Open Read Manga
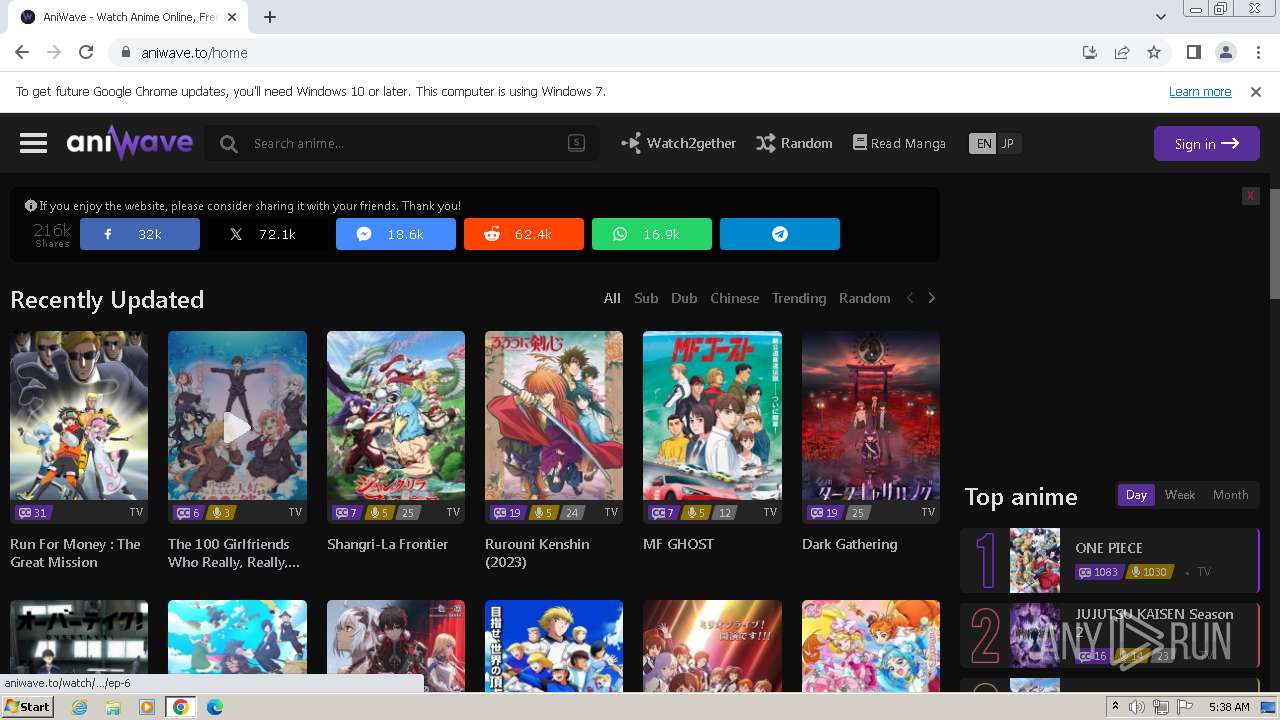This screenshot has height=720, width=1280. coord(898,143)
